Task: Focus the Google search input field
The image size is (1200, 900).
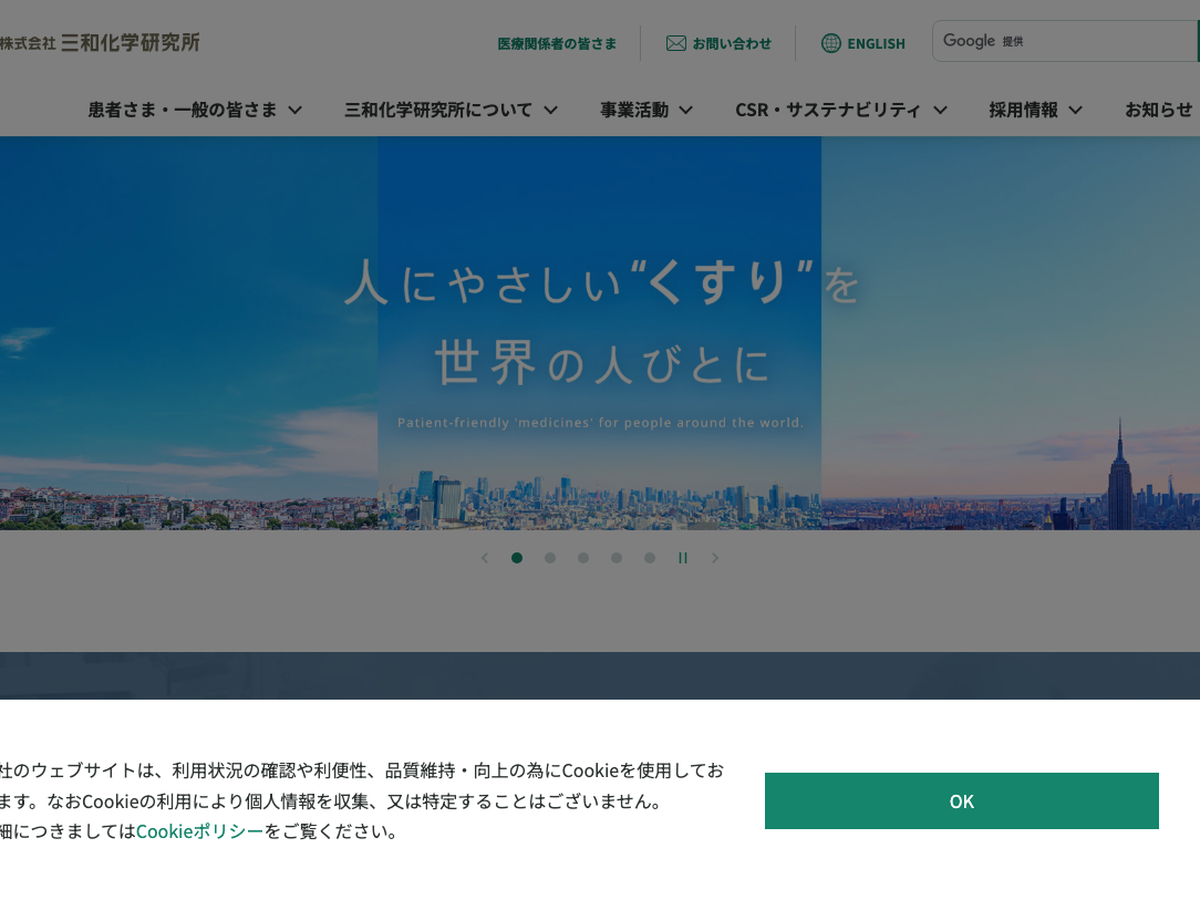Action: (x=1100, y=41)
